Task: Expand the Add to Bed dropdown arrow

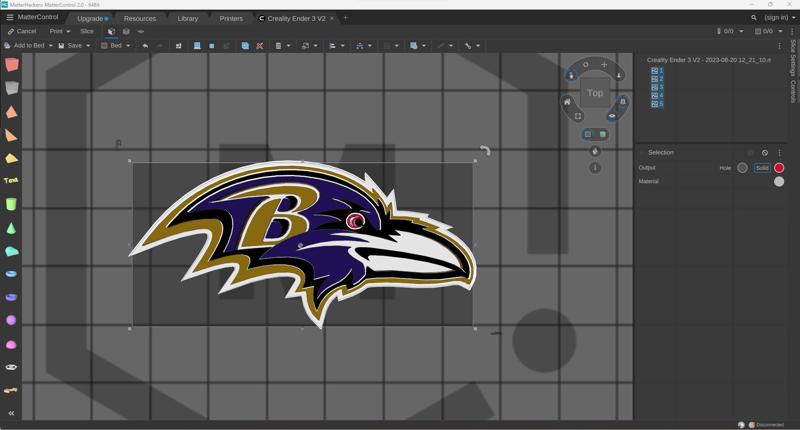Action: pyautogui.click(x=51, y=46)
